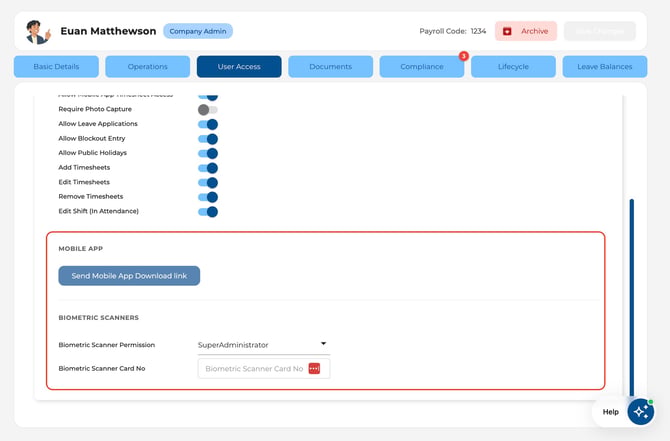670x441 pixels.
Task: Click the greyed-out save button near Archive
Action: (x=600, y=31)
